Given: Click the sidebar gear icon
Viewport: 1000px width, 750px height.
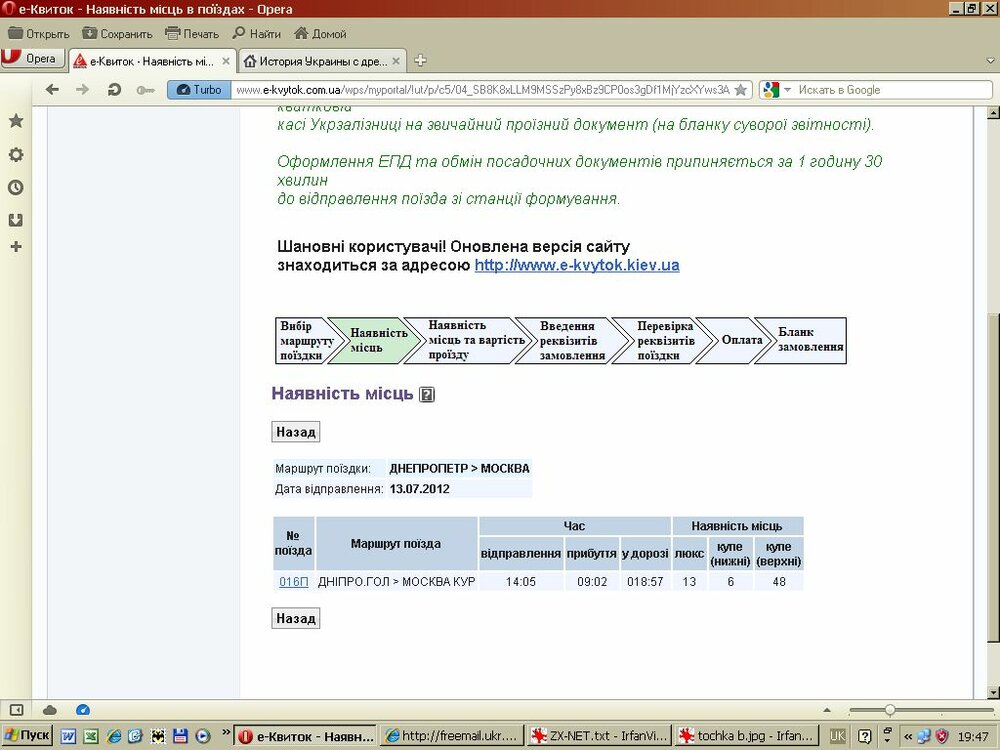Looking at the screenshot, I should (16, 154).
